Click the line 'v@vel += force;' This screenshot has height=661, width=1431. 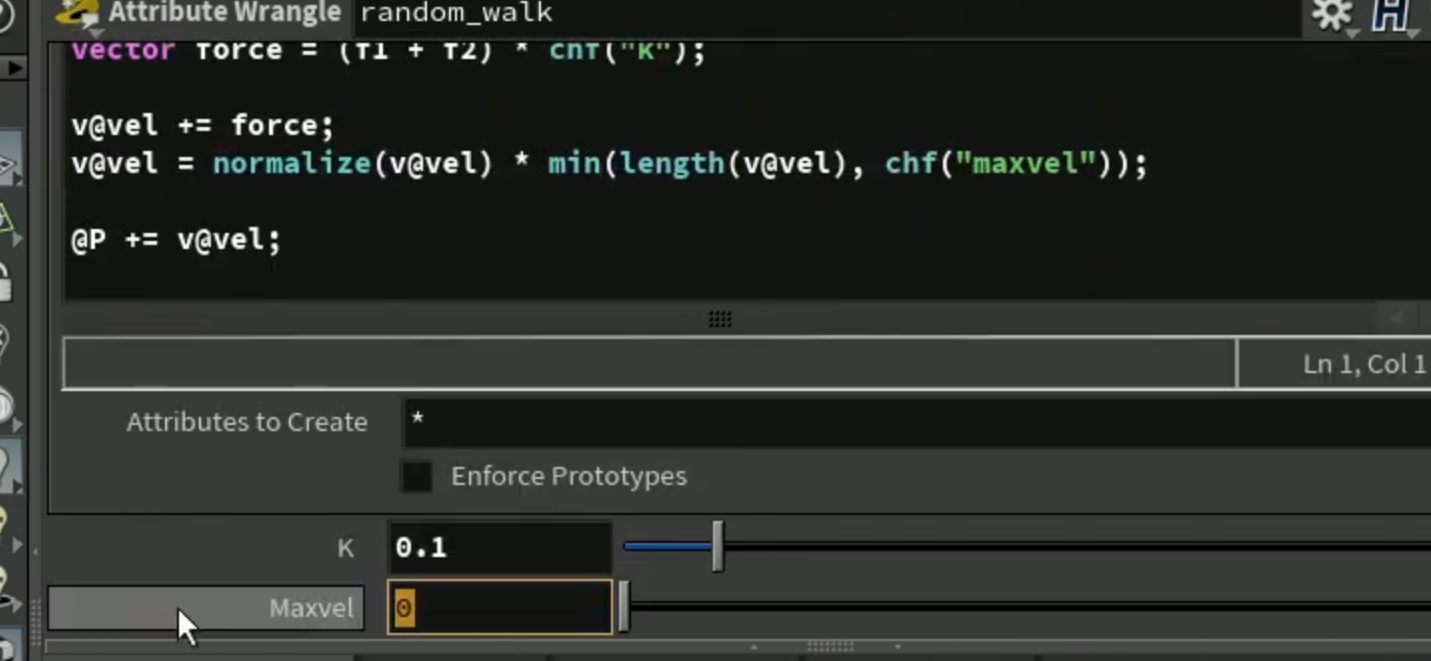pyautogui.click(x=202, y=125)
